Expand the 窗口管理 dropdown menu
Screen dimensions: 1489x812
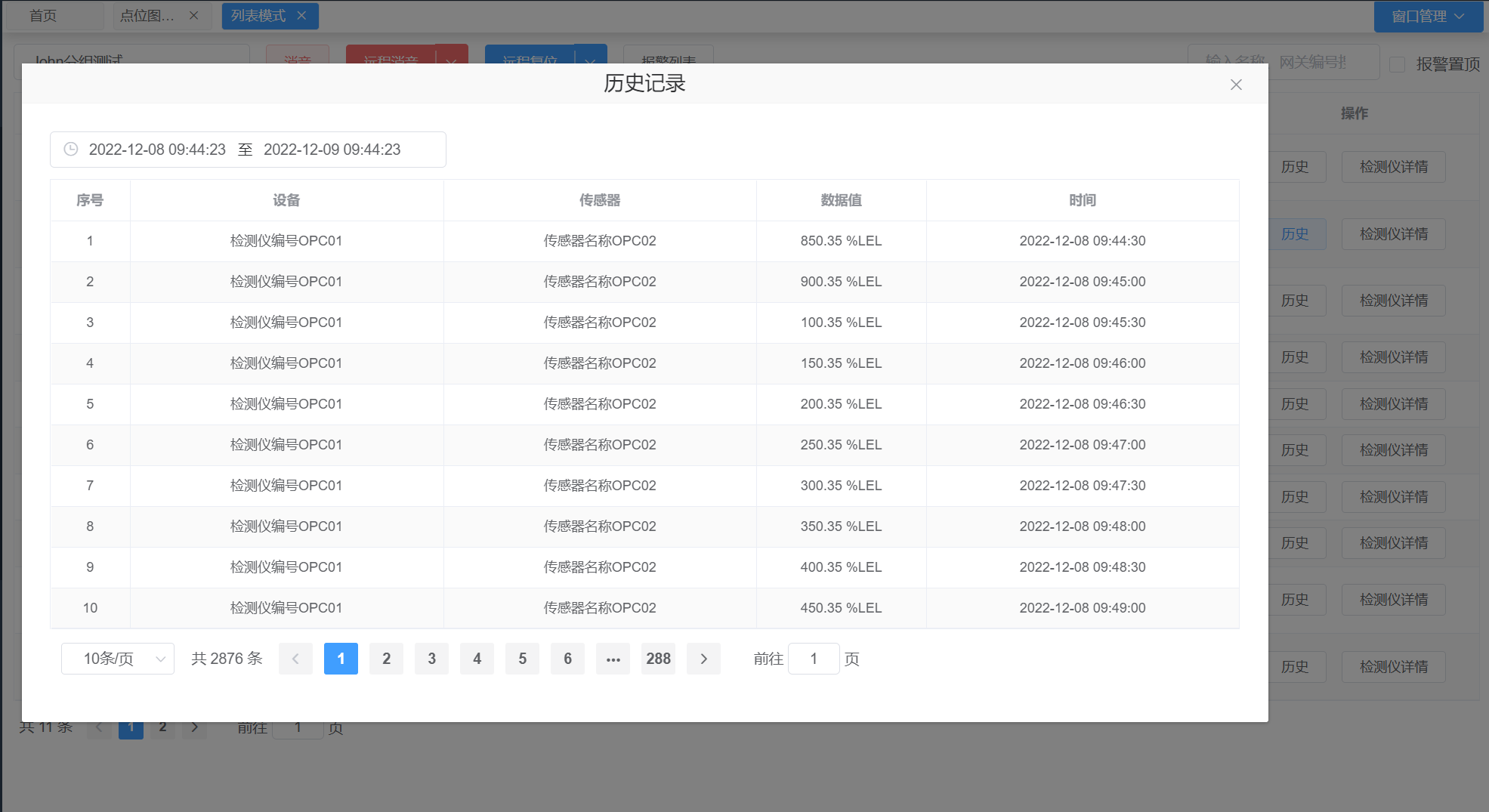(1428, 16)
